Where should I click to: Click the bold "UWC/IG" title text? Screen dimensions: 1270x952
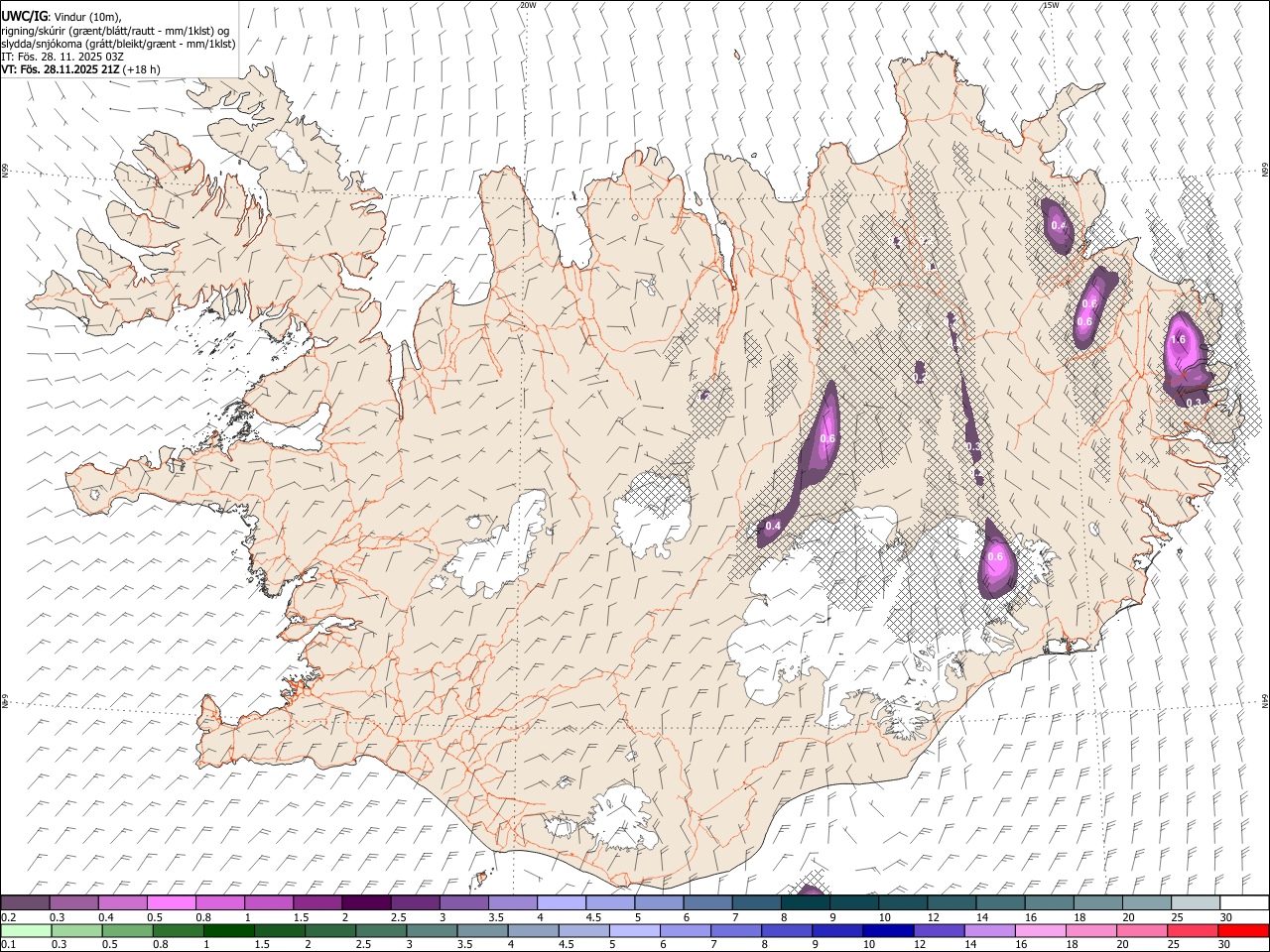coord(23,17)
